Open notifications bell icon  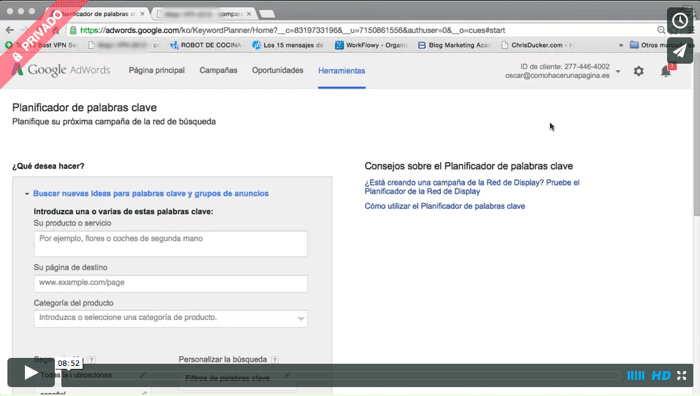[x=666, y=71]
